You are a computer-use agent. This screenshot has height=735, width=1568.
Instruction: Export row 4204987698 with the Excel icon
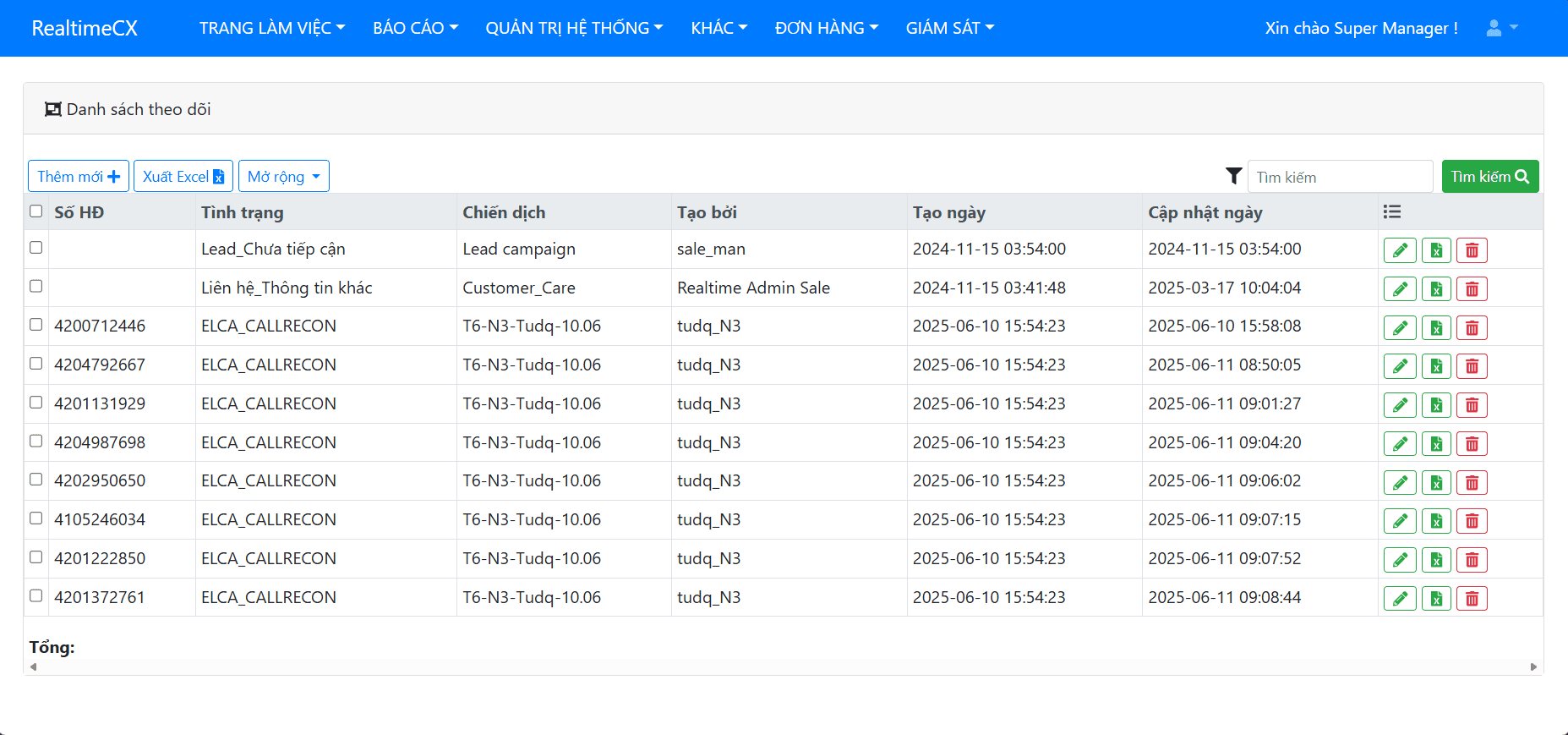(x=1436, y=444)
